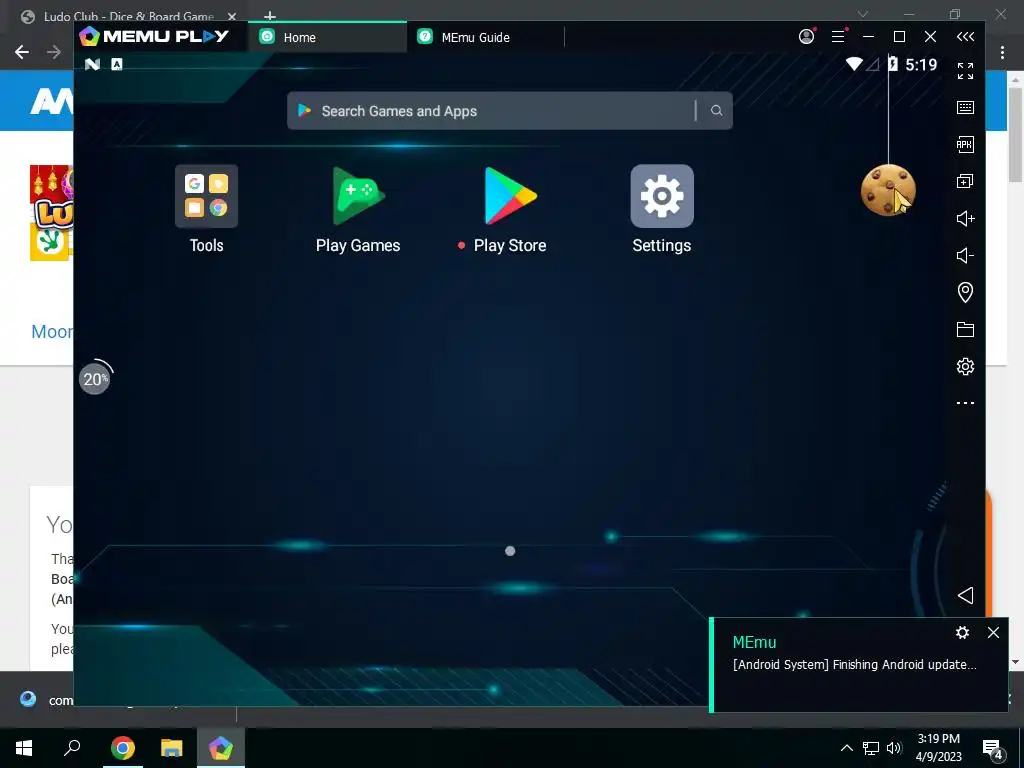Image resolution: width=1024 pixels, height=768 pixels.
Task: Open the GPS location icon
Action: coord(965,292)
